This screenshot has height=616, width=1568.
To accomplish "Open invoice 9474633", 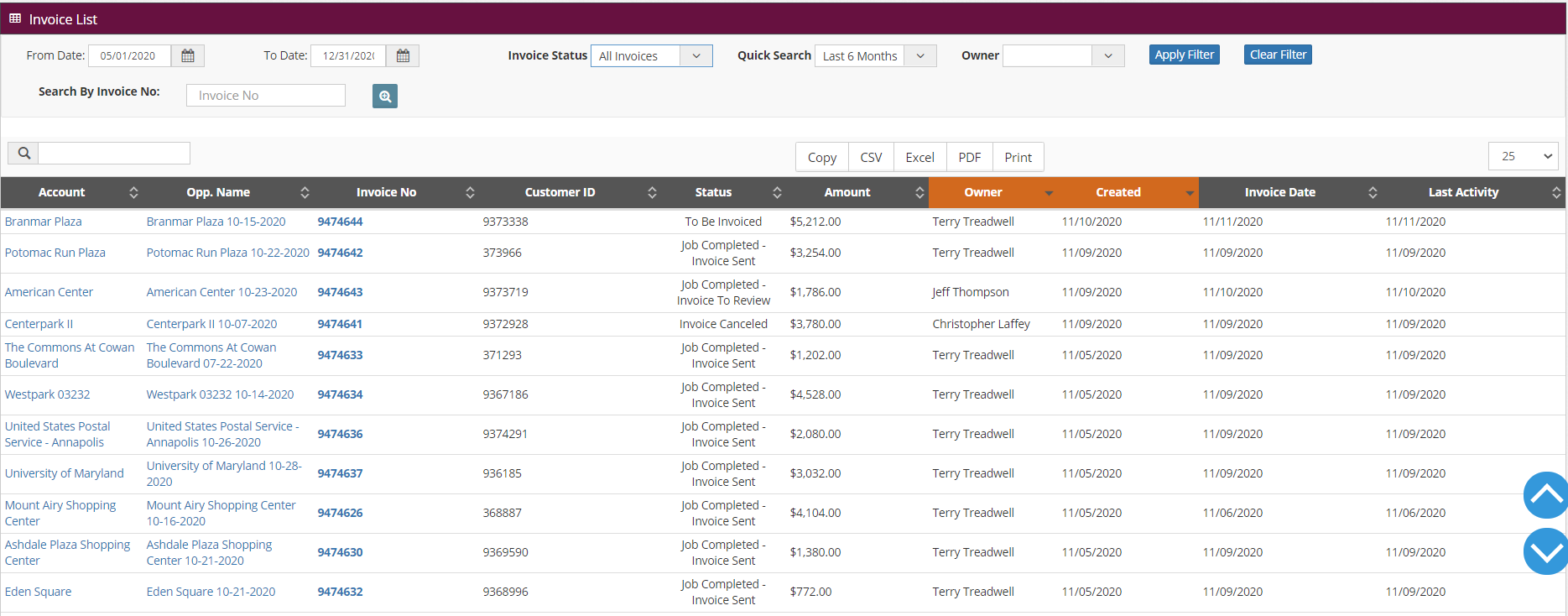I will click(340, 355).
